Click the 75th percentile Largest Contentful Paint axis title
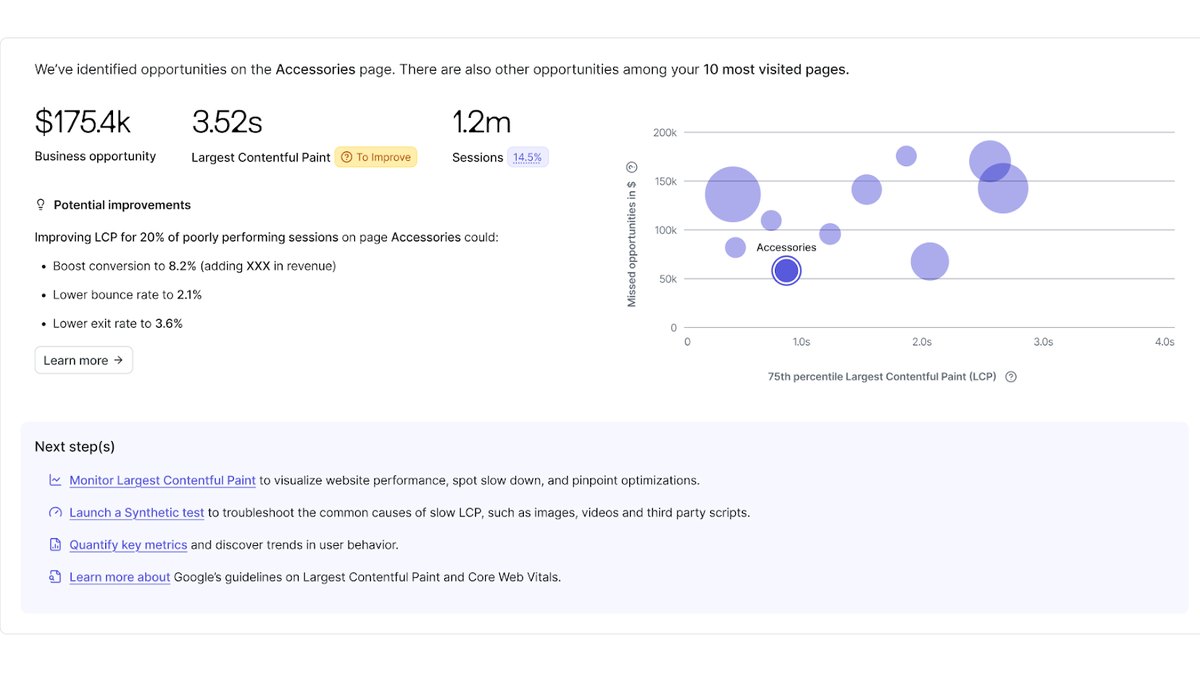The image size is (1200, 675). click(x=882, y=377)
